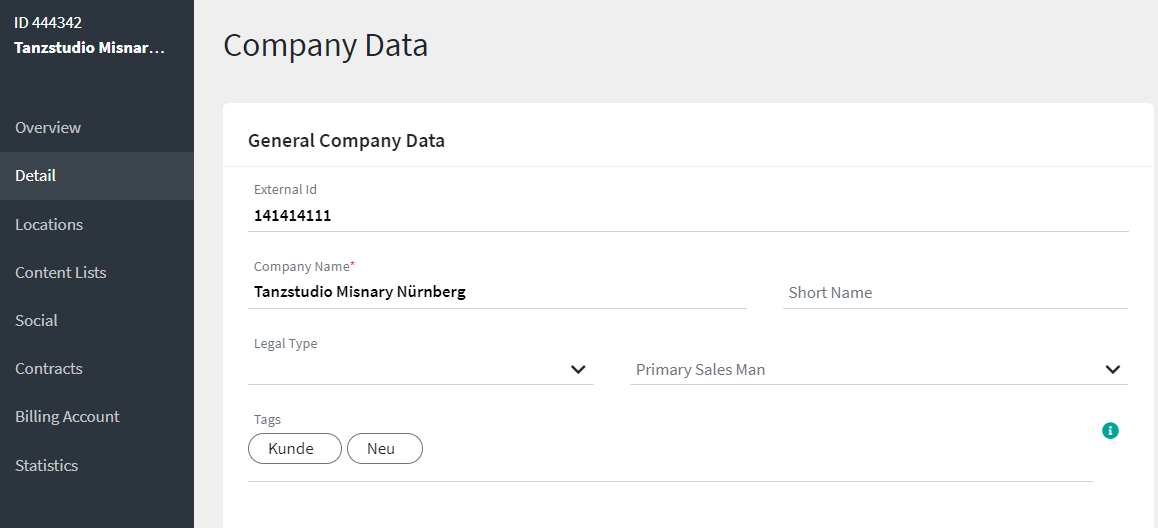Go to Overview in the sidebar

click(48, 128)
